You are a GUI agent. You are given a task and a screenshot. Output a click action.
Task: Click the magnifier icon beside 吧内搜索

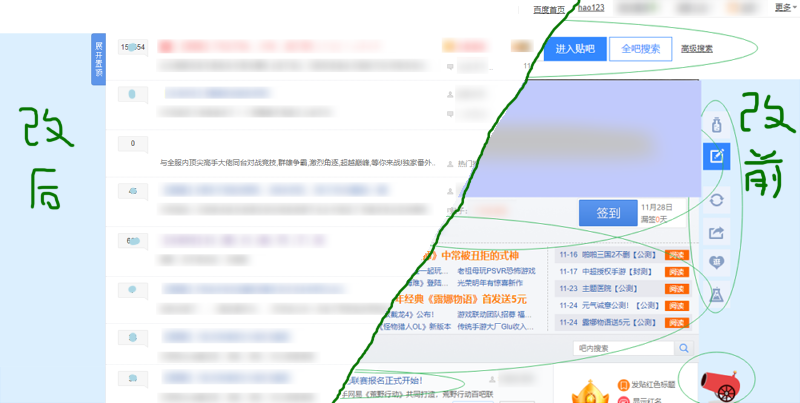684,348
